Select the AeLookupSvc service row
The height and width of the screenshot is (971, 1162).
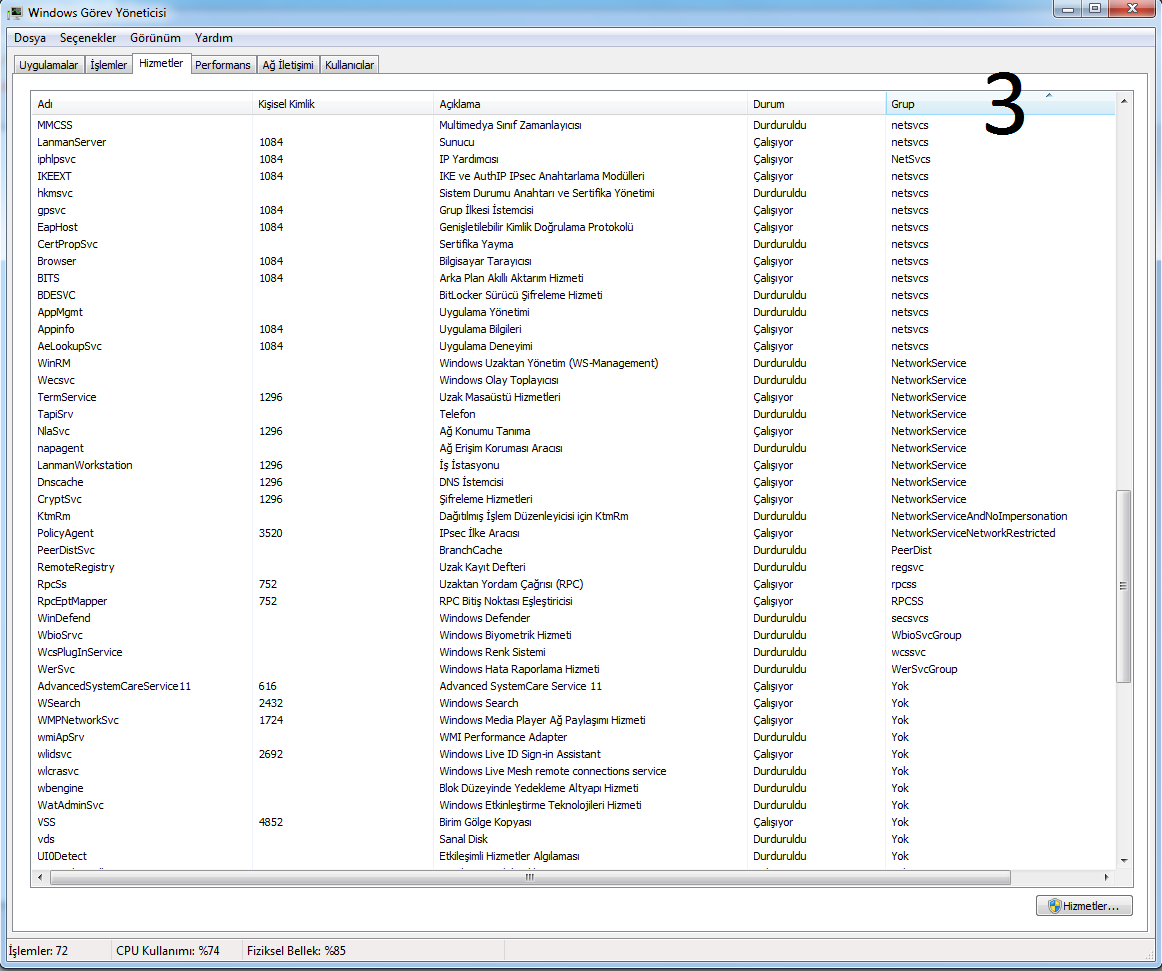coord(573,347)
